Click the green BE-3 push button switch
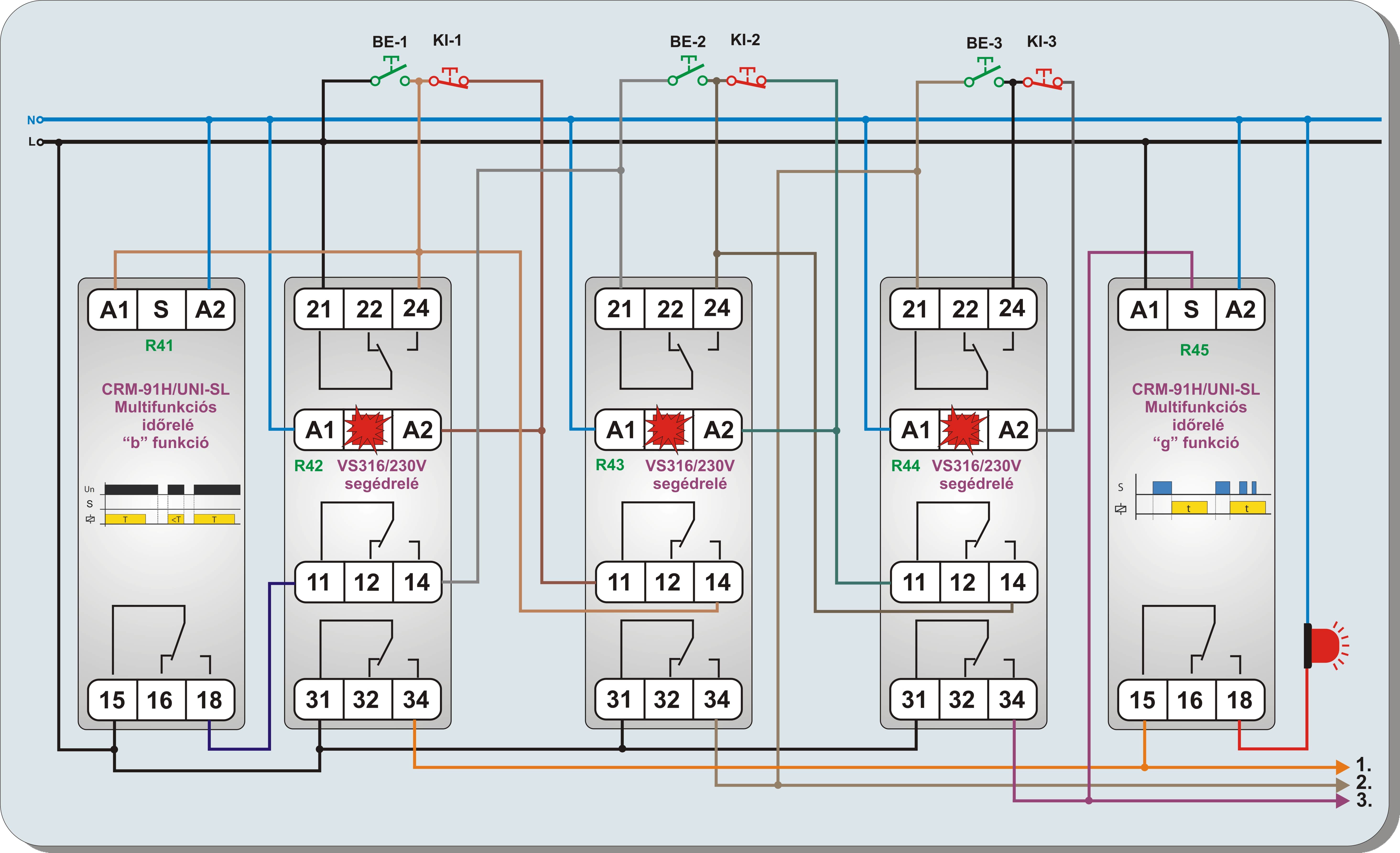 pos(984,72)
